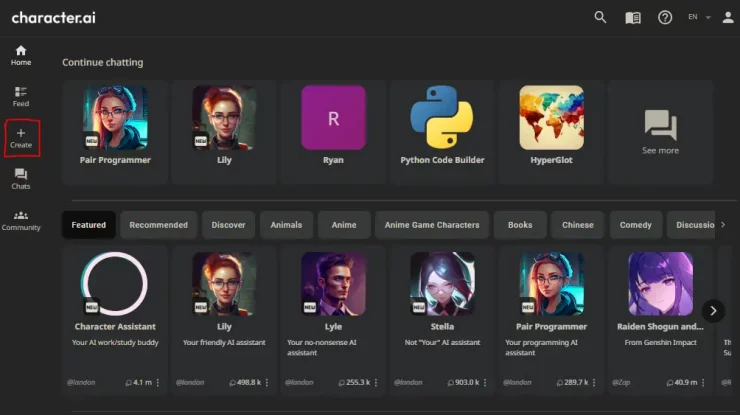Click 'Your no-nonsense AI assistant' description
The height and width of the screenshot is (415, 740).
point(322,347)
